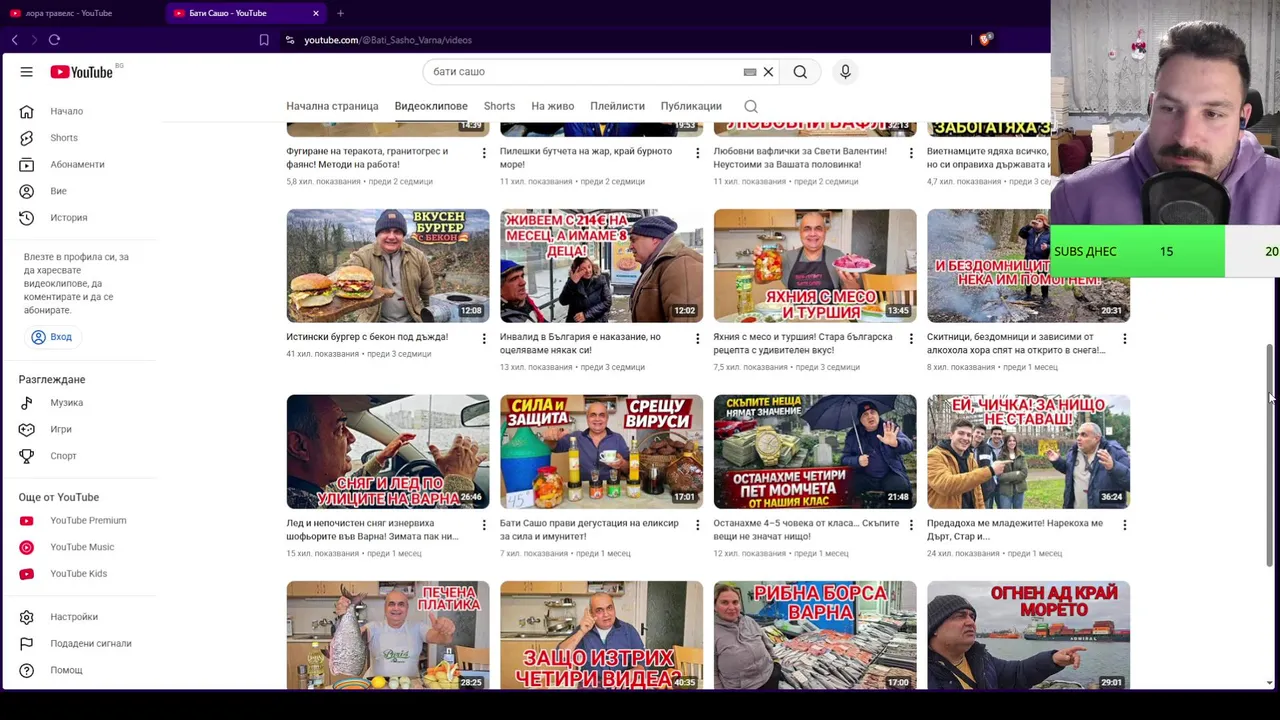Activate voice search microphone
This screenshot has width=1280, height=720.
click(845, 72)
